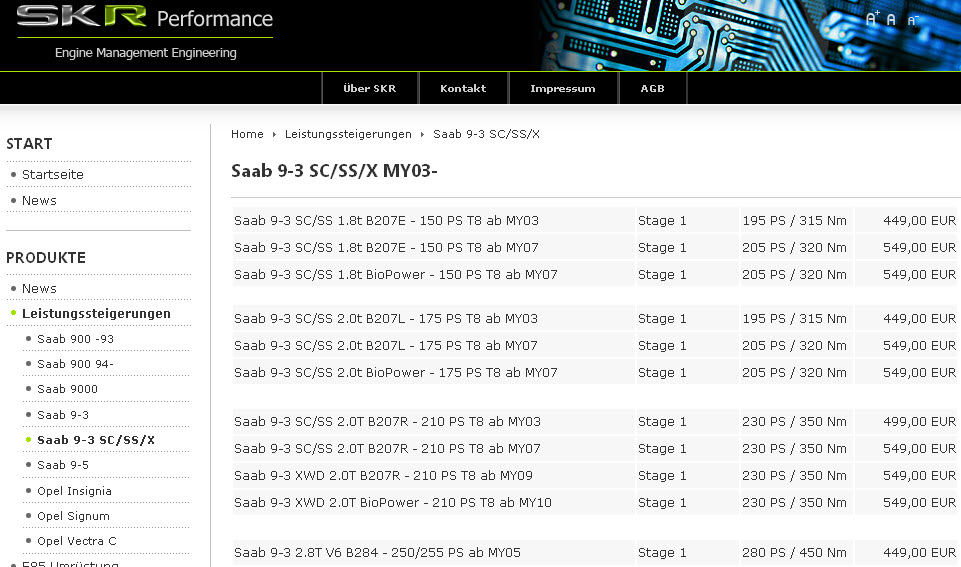Select row 2.0T B207R 210 PS ab MY03
961x567 pixels.
coord(596,421)
